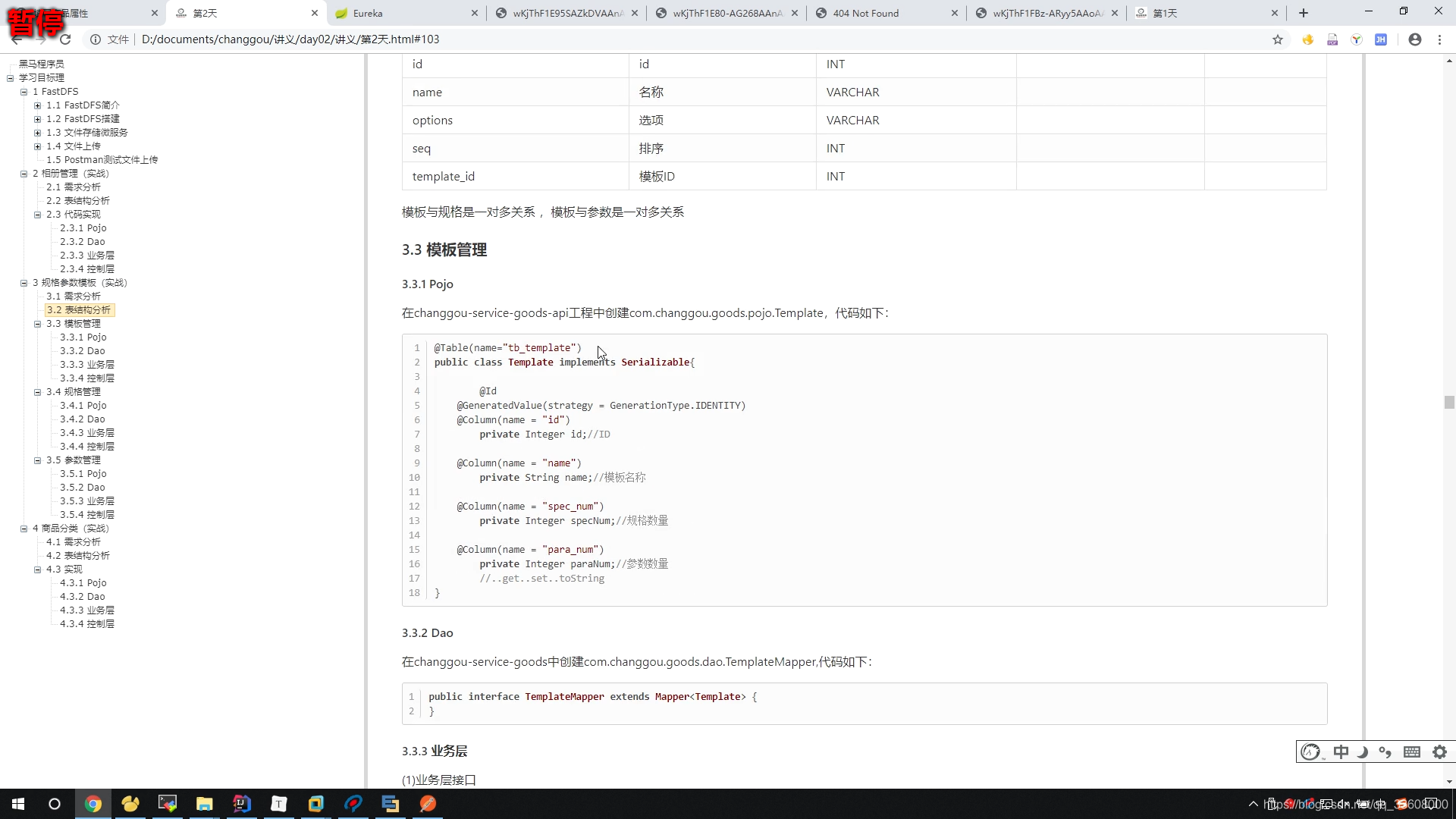
Task: Toggle IME punctuation mode icon
Action: click(x=1385, y=752)
